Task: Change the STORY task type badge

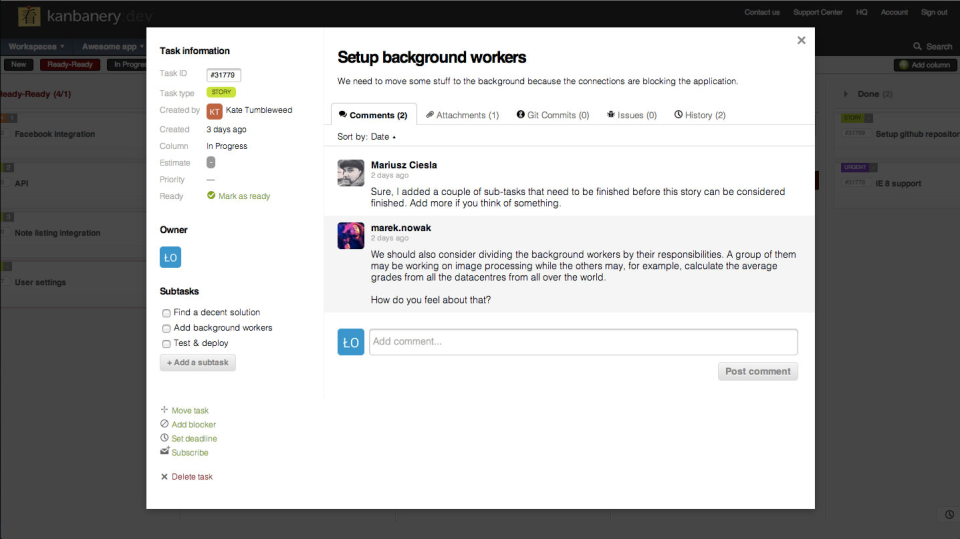Action: [x=221, y=92]
